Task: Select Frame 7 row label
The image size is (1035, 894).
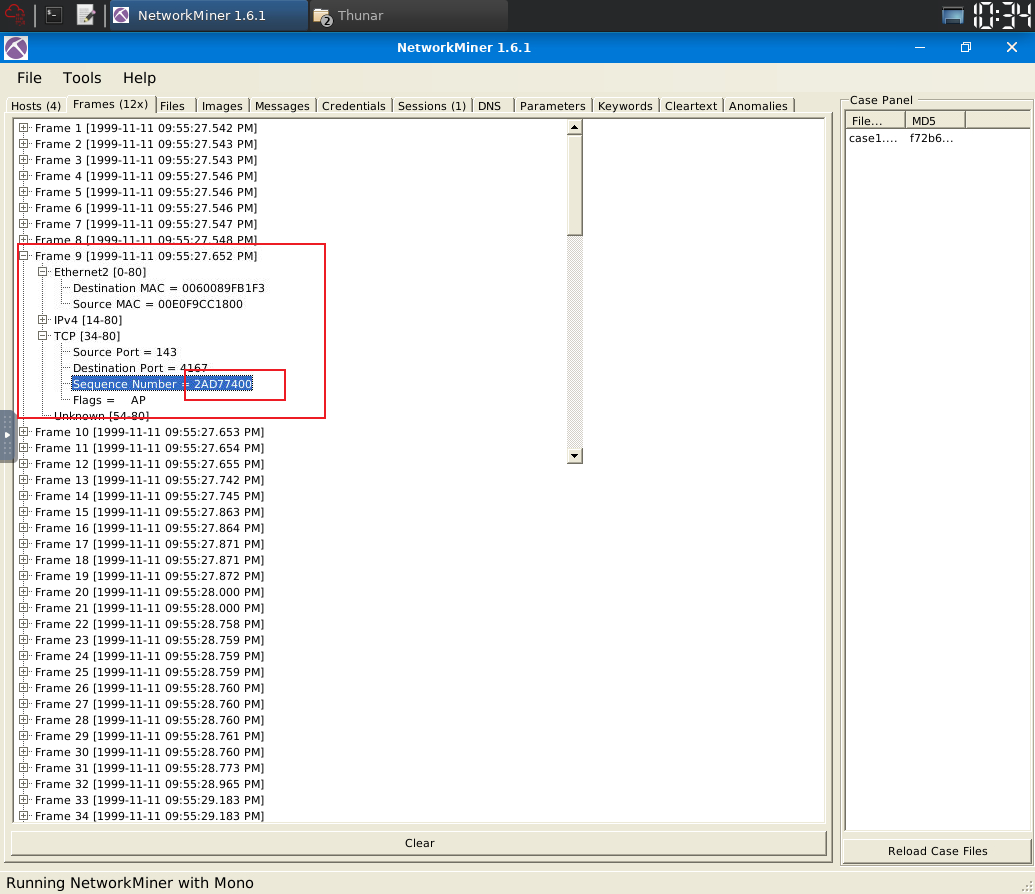Action: [x=146, y=224]
